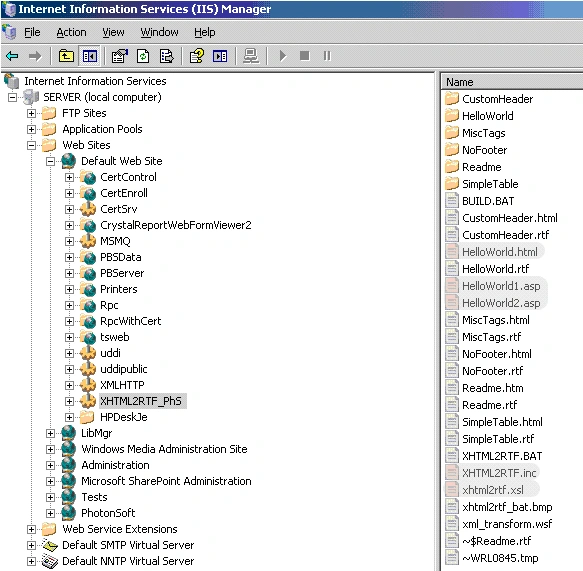Select the PBServer tree item
The width and height of the screenshot is (583, 571).
(x=122, y=273)
